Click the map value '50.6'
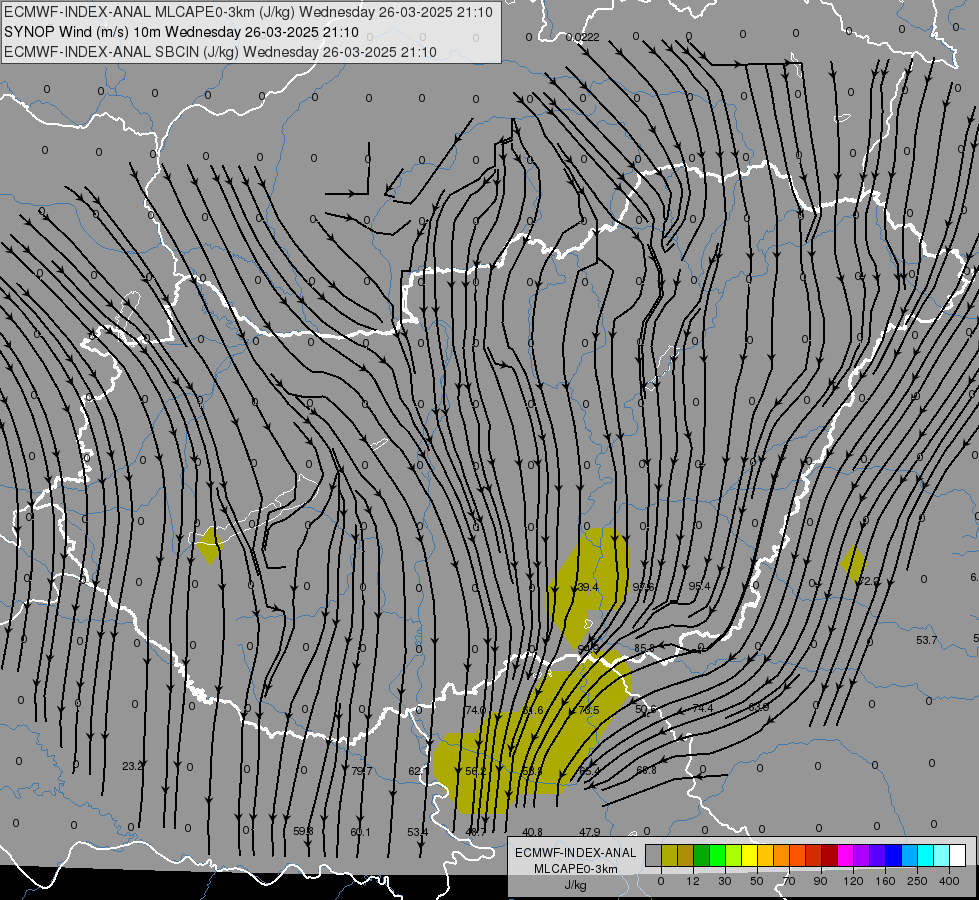Image resolution: width=979 pixels, height=900 pixels. click(x=646, y=709)
